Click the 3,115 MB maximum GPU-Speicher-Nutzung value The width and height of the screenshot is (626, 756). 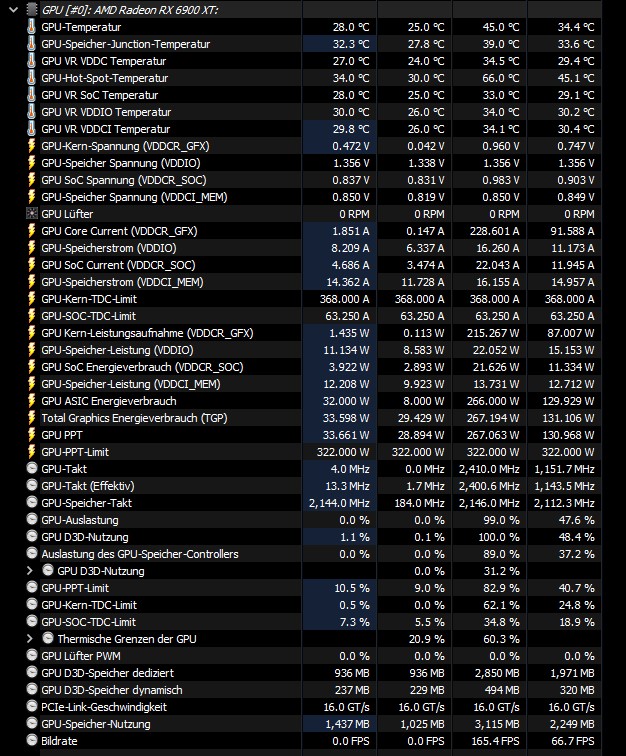497,724
